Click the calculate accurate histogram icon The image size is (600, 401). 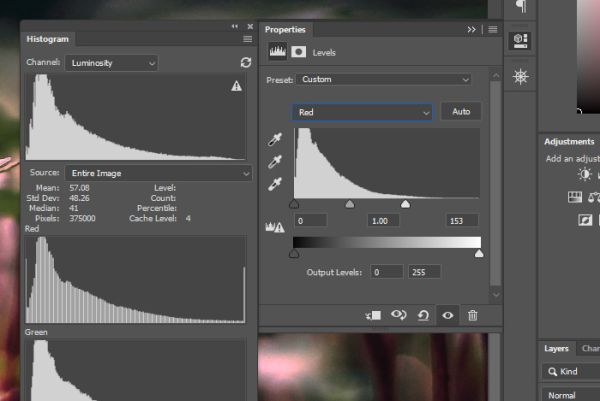pos(275,227)
